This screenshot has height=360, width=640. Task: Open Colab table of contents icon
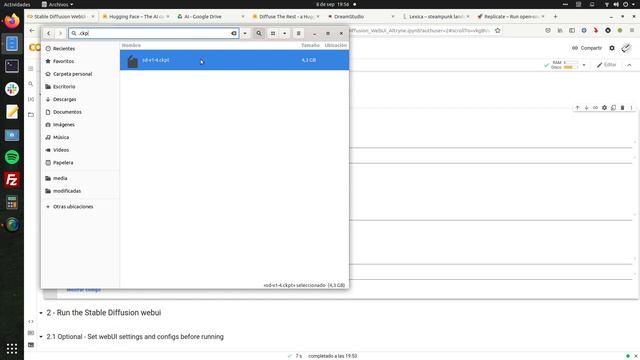pos(31,69)
